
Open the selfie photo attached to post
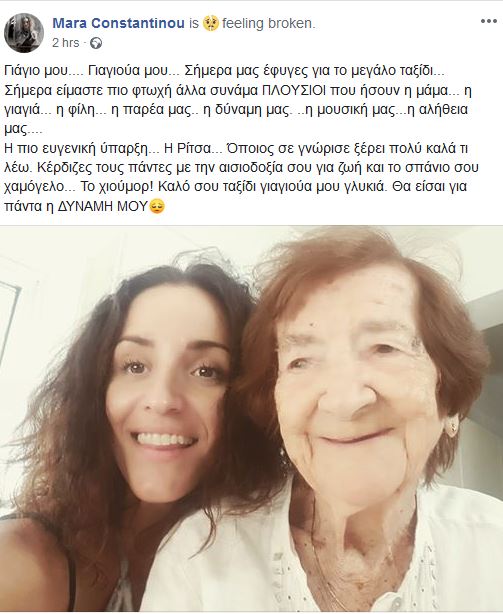251,419
